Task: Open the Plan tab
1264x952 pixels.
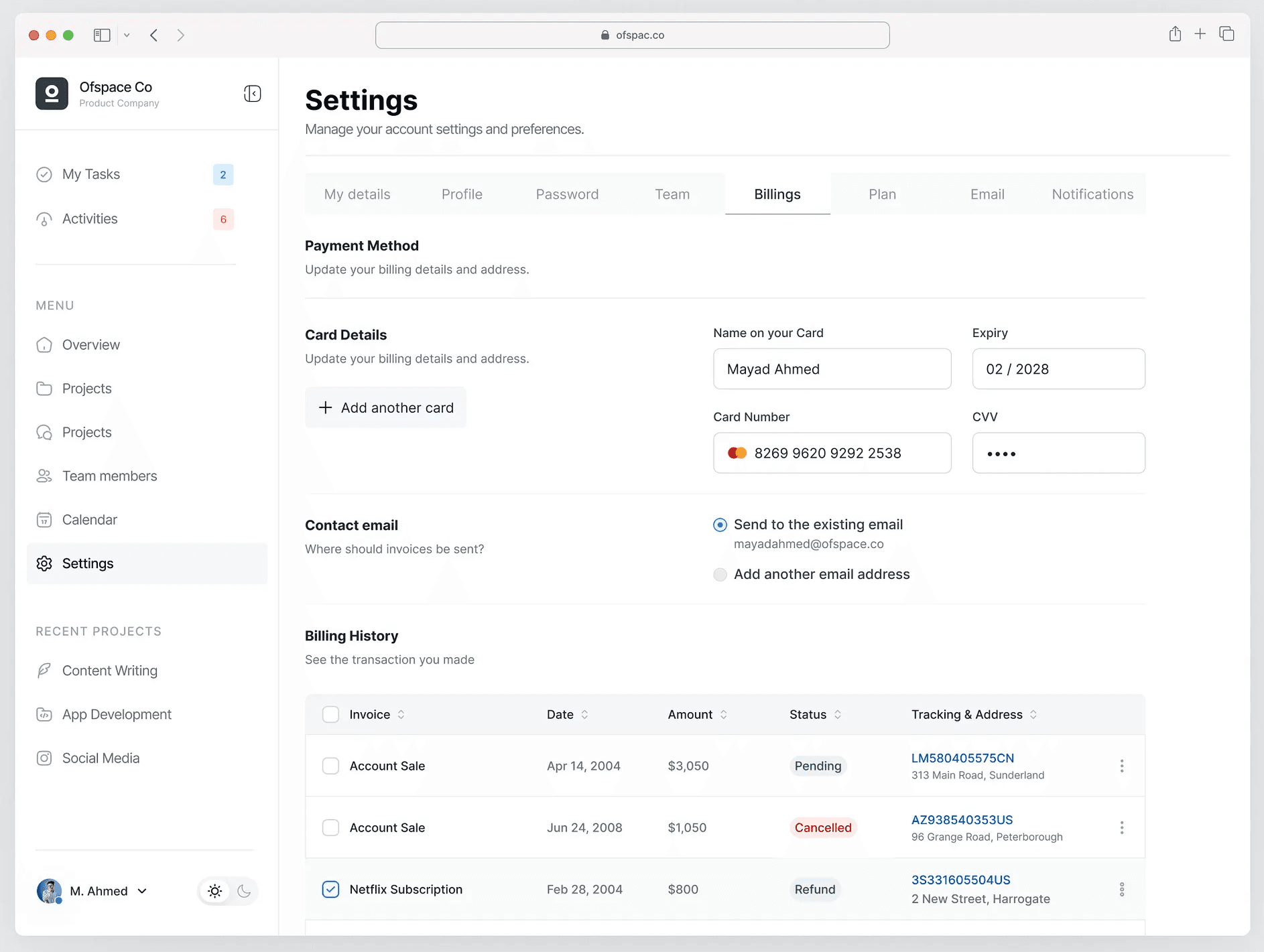Action: pyautogui.click(x=882, y=194)
